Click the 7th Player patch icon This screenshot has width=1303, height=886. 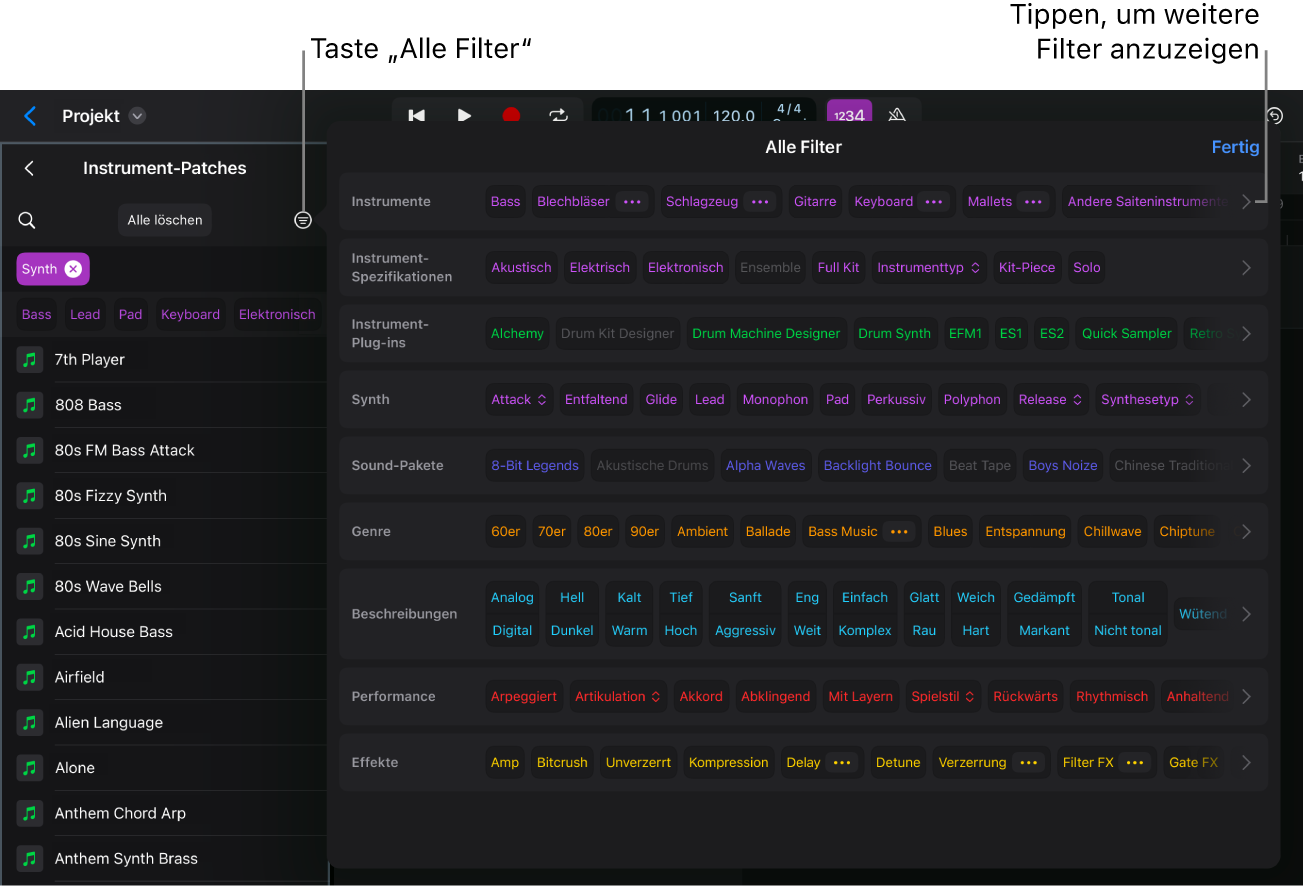coord(30,360)
